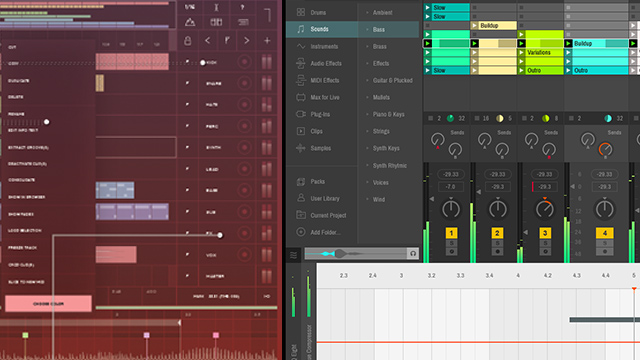640x360 pixels.
Task: Choose Show Fades from the context menu
Action: [x=21, y=214]
